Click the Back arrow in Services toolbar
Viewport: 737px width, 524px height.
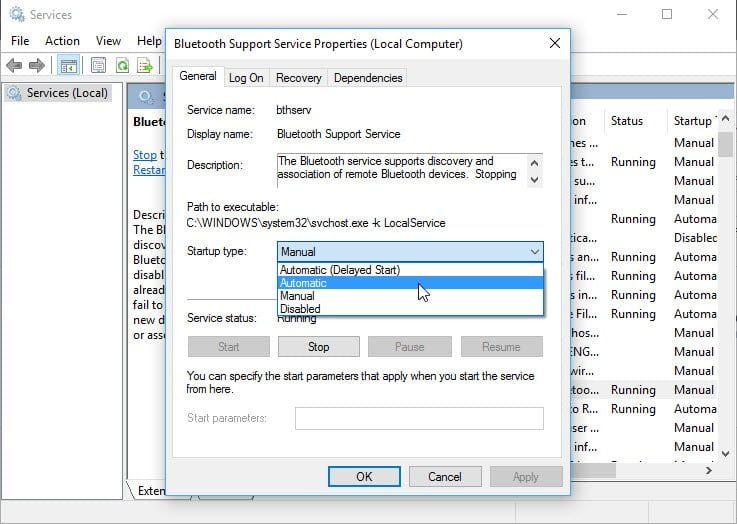(15, 65)
